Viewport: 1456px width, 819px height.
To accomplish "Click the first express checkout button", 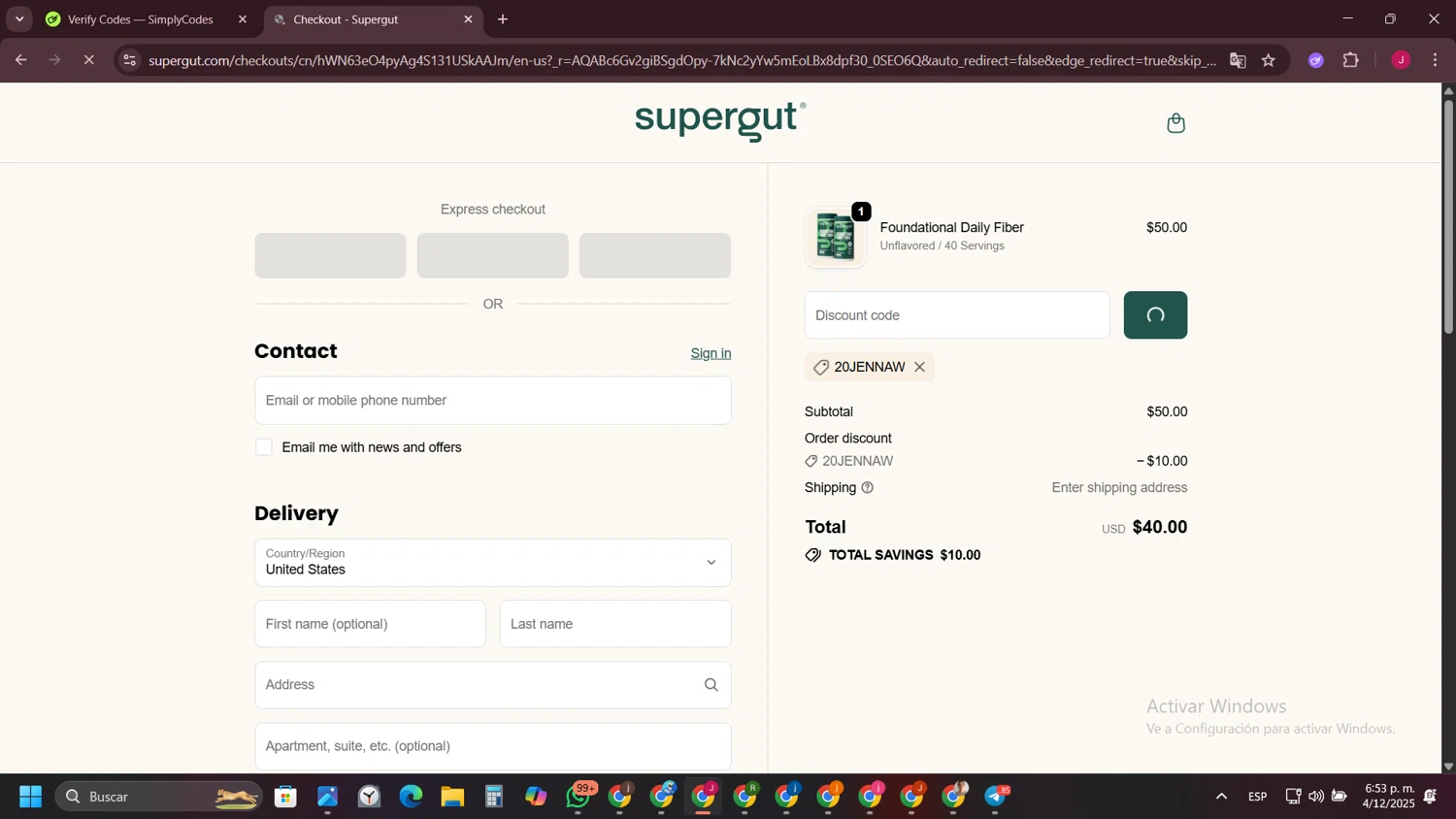I will pyautogui.click(x=330, y=255).
